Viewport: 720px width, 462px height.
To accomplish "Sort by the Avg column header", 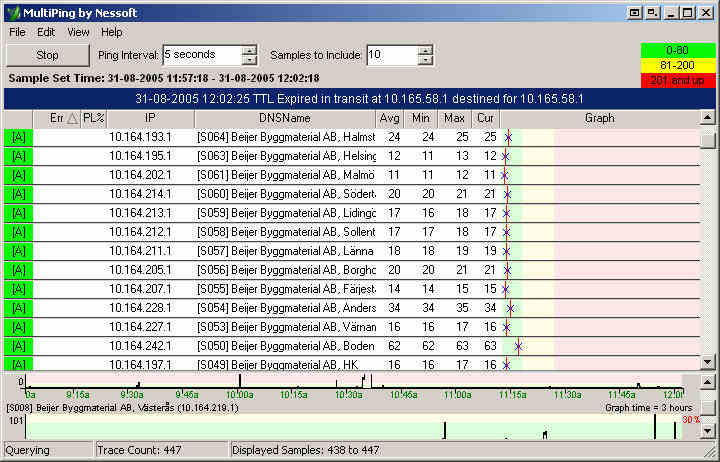I will [389, 118].
